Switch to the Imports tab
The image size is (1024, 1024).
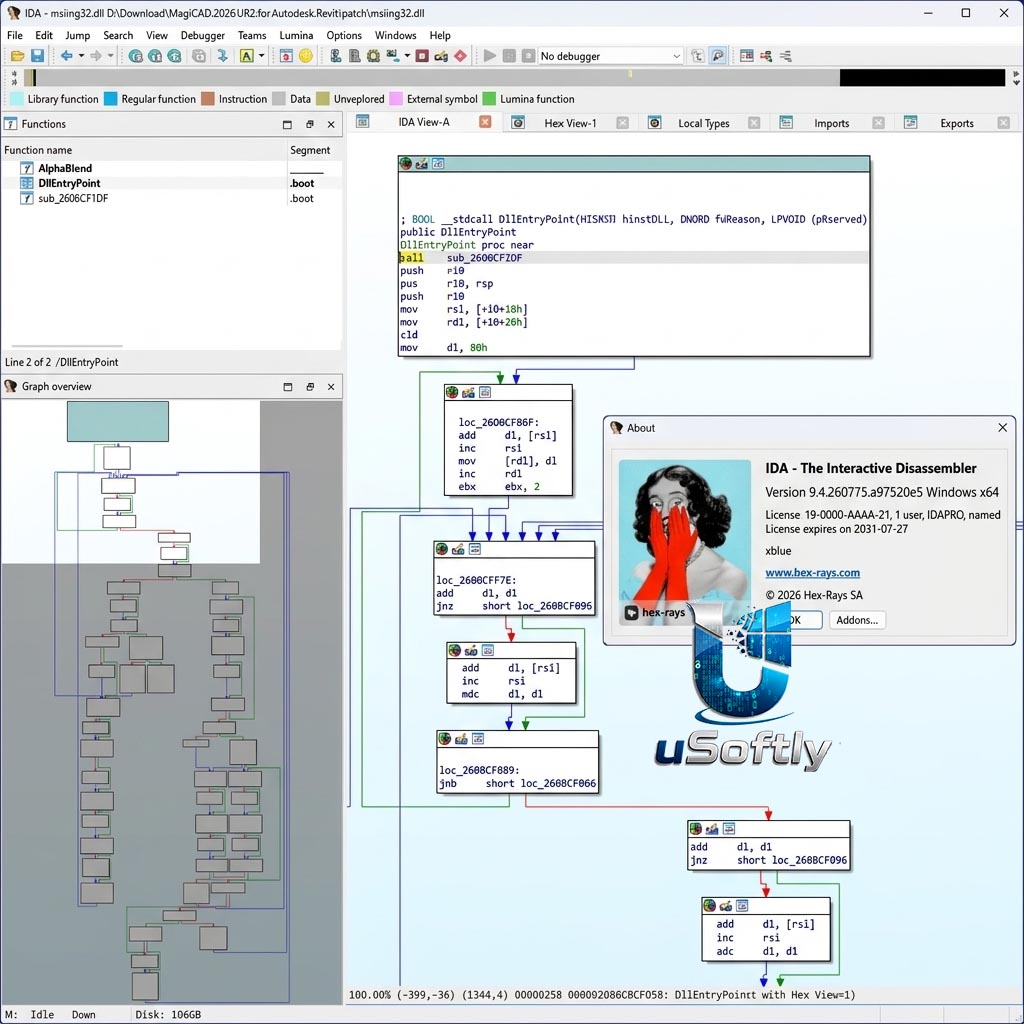831,123
